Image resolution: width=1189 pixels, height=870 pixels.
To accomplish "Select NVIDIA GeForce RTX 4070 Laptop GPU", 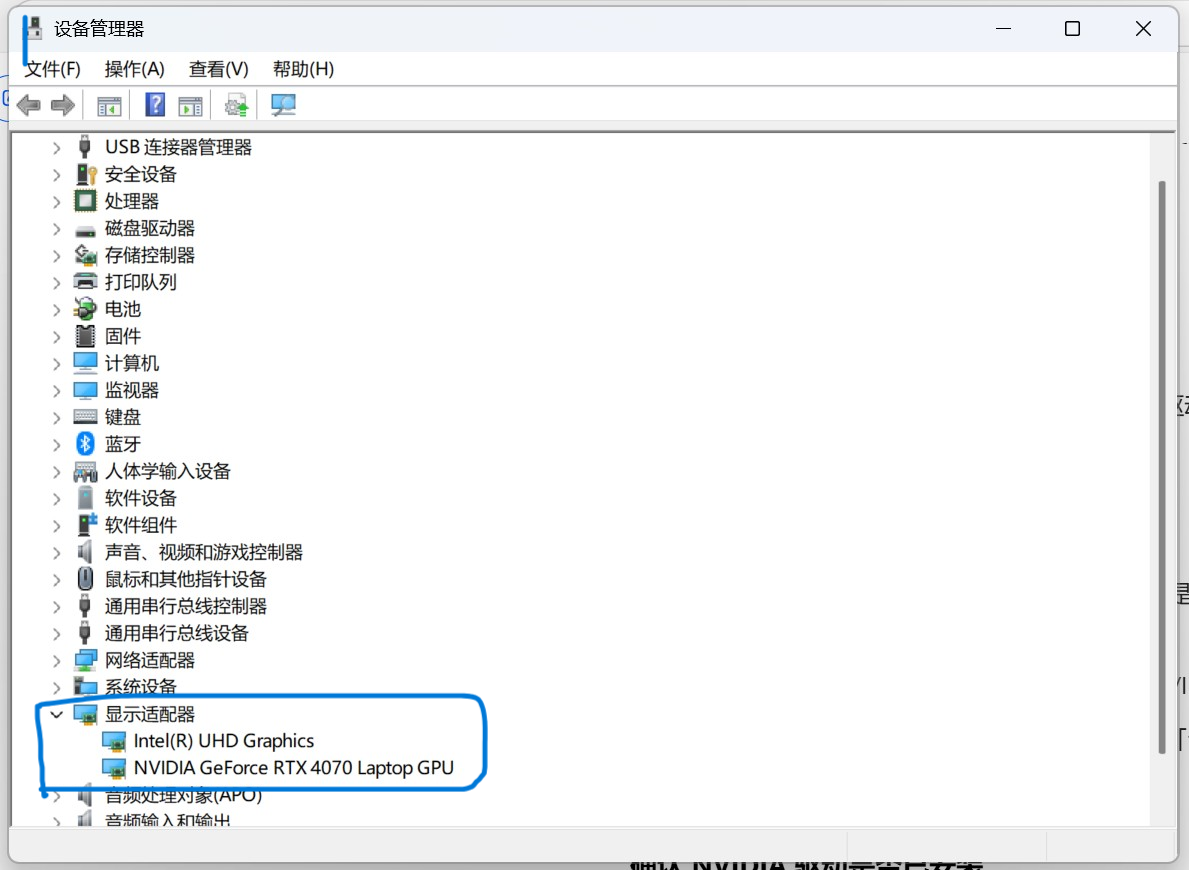I will tap(293, 768).
